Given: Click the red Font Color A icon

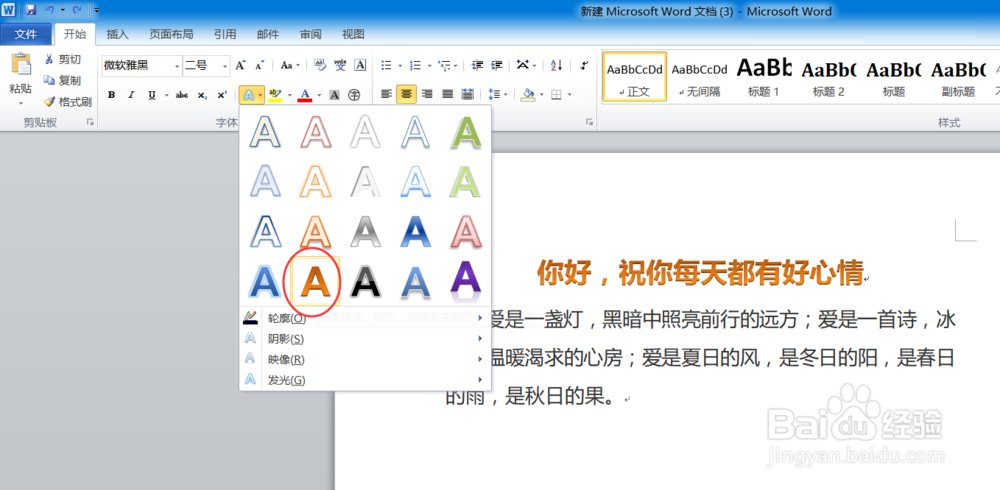Looking at the screenshot, I should coord(305,95).
